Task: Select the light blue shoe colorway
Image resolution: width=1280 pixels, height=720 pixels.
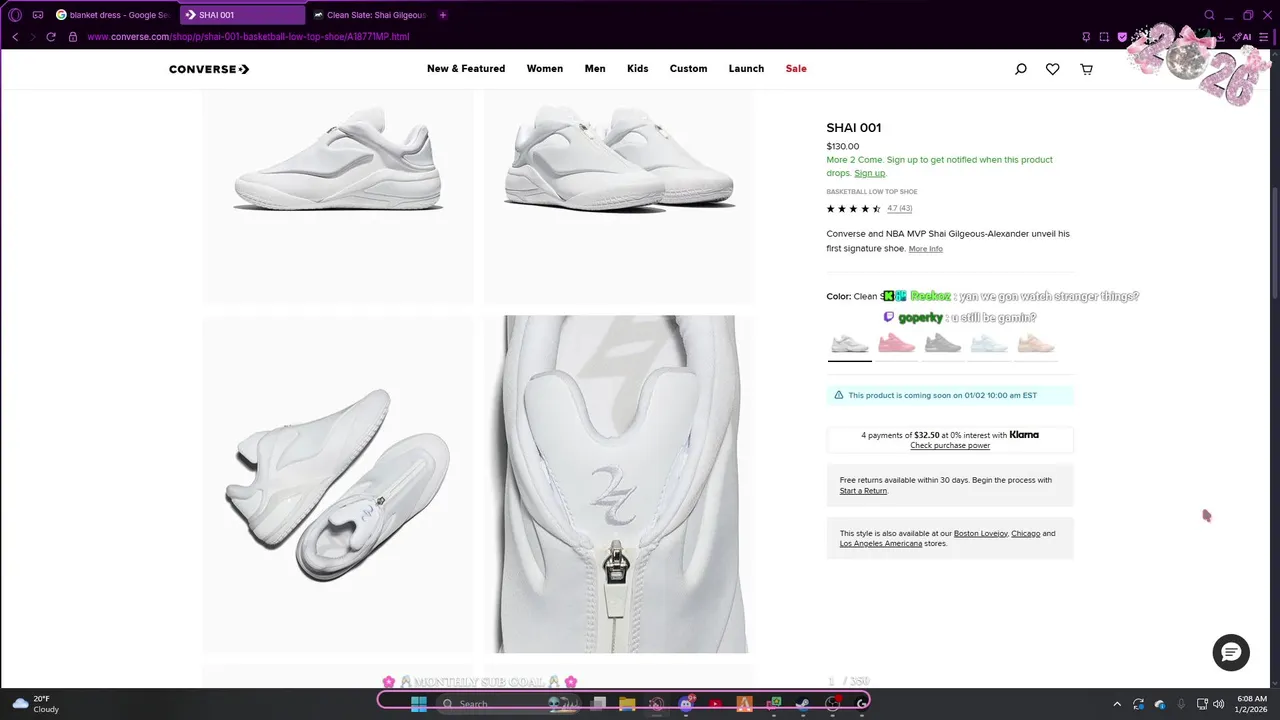Action: 990,344
